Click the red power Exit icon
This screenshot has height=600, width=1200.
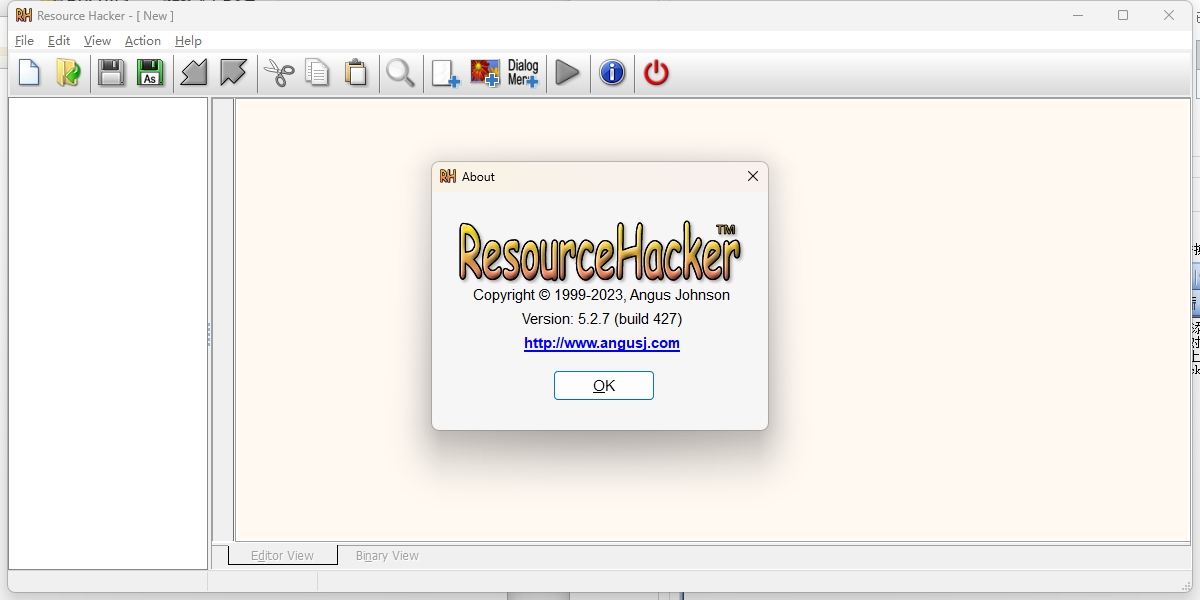[656, 73]
